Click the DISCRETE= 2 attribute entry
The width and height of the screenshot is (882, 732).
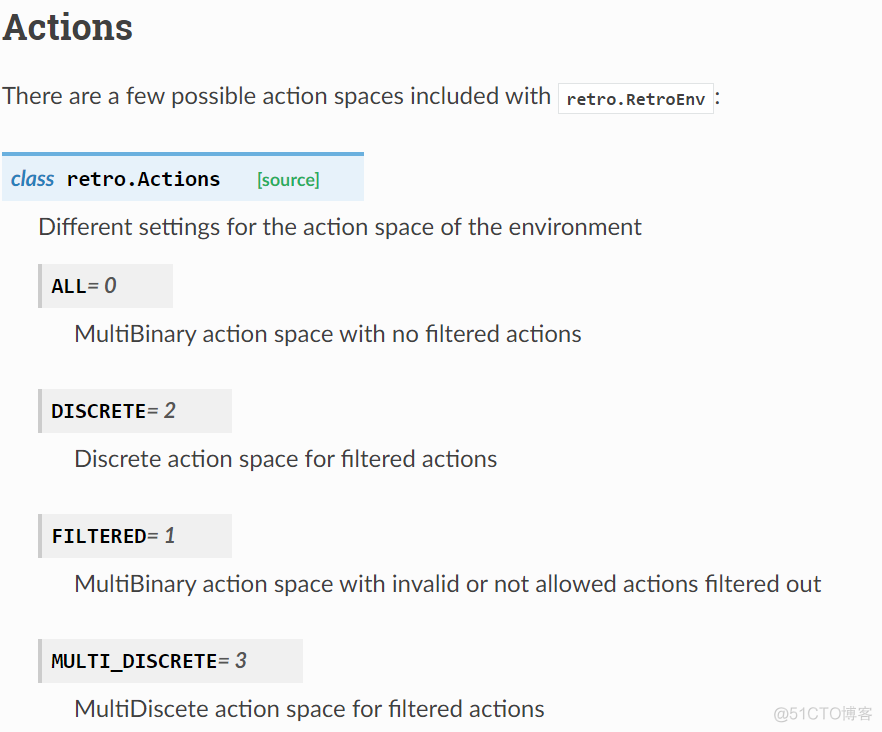(135, 411)
